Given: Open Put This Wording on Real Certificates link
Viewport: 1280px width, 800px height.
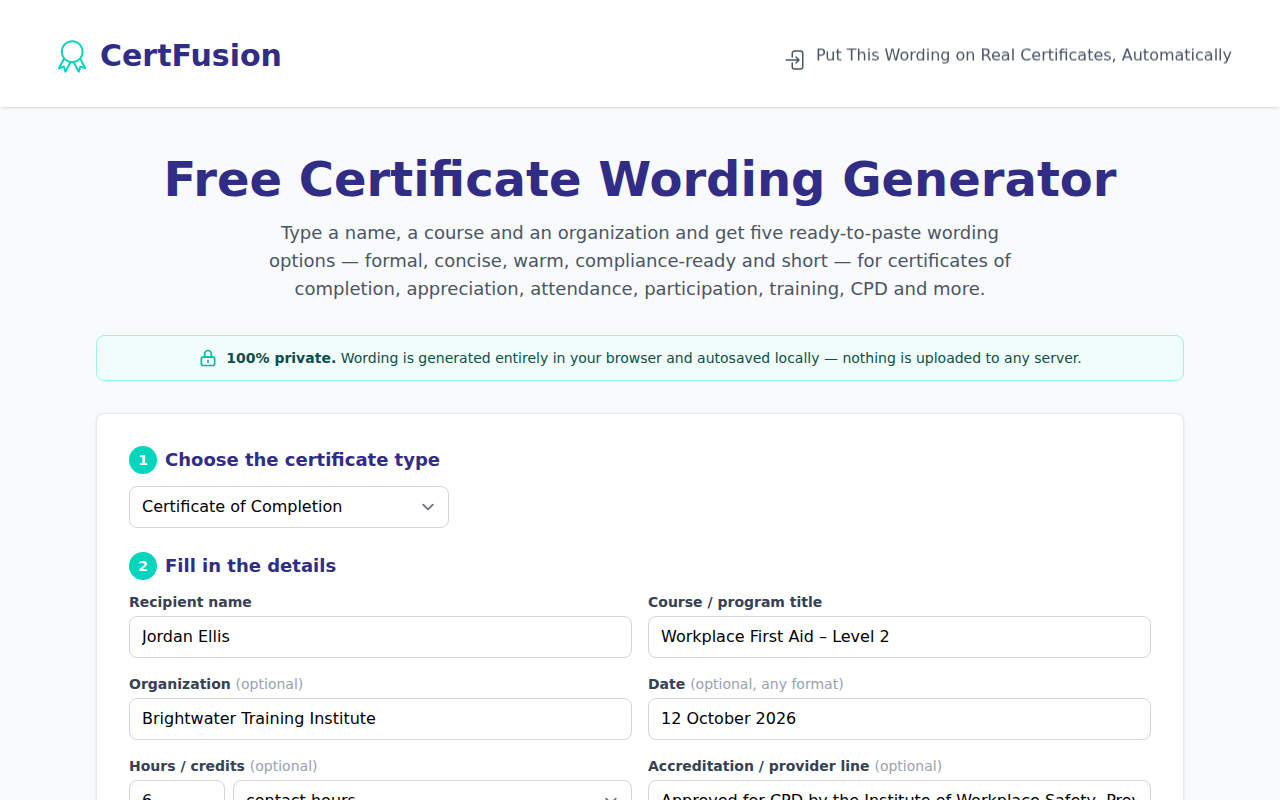Looking at the screenshot, I should pyautogui.click(x=1008, y=56).
